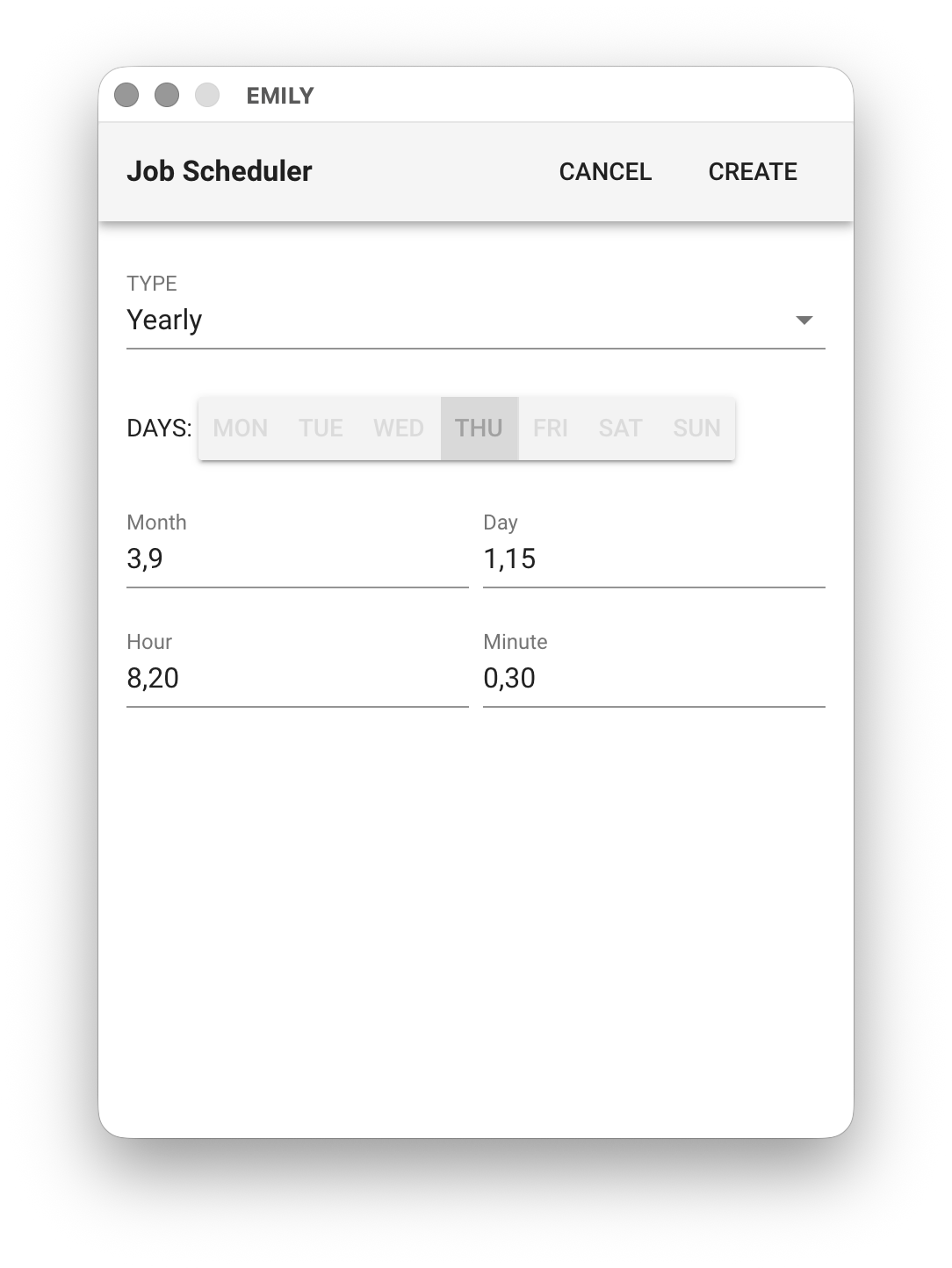Focus the Month input field

click(x=297, y=559)
